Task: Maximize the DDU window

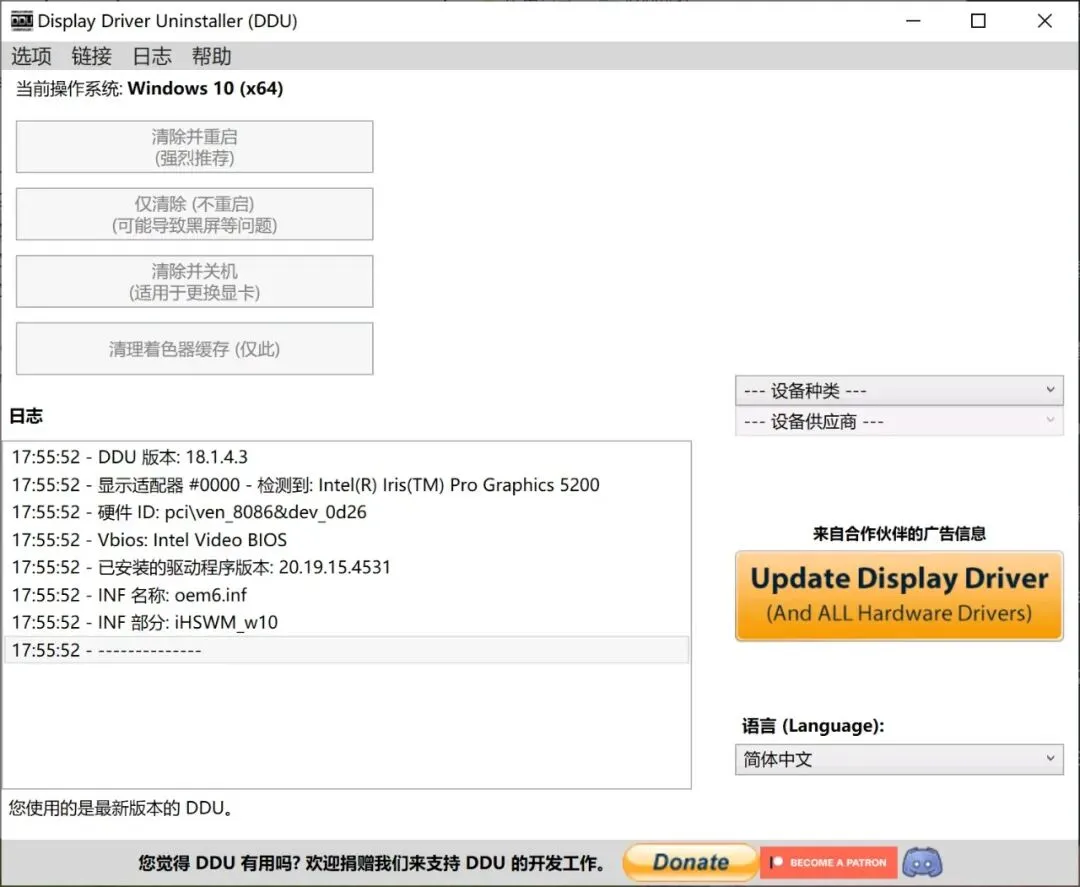Action: tap(978, 21)
